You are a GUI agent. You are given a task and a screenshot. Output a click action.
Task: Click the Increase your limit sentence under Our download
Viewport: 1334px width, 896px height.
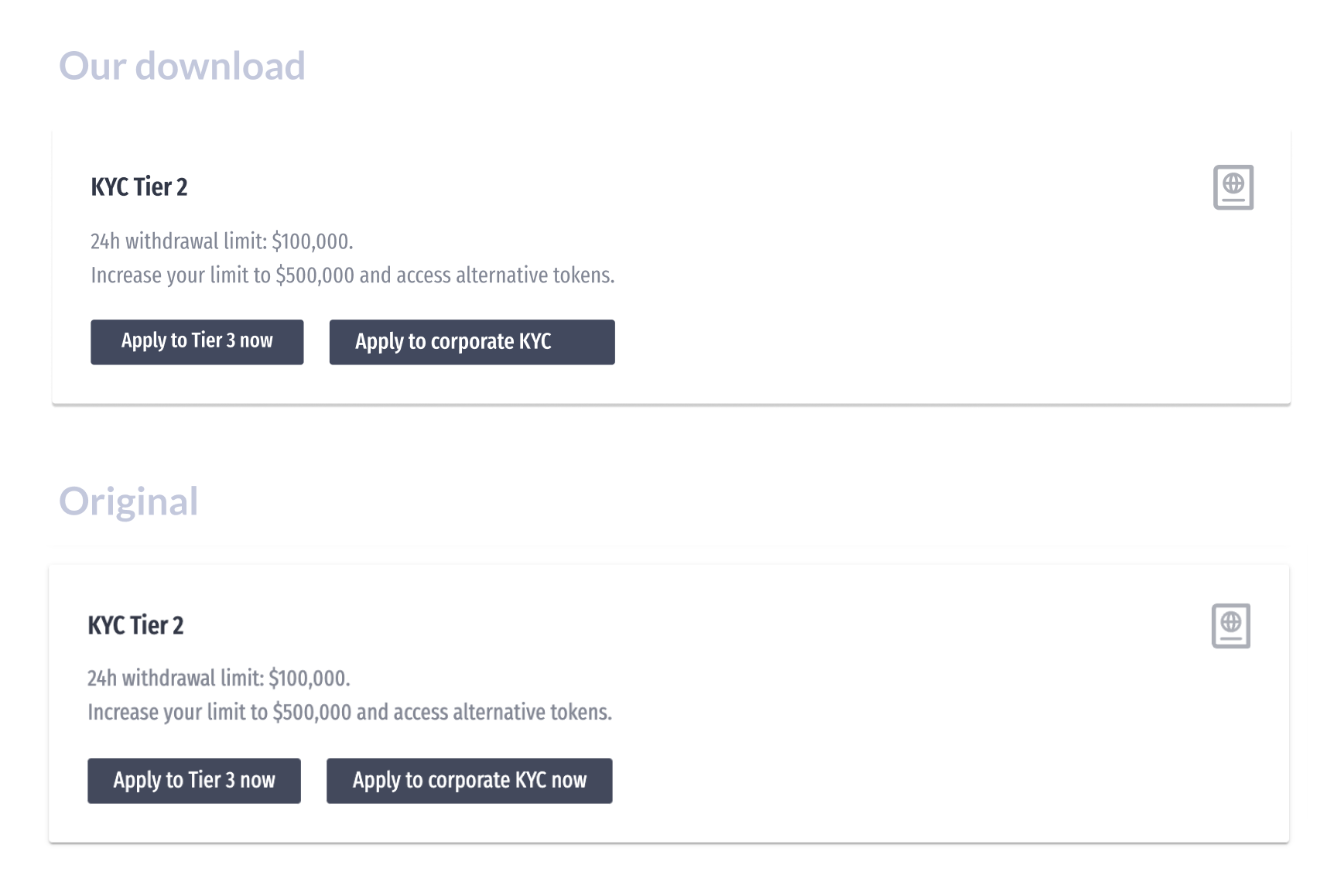pos(352,275)
